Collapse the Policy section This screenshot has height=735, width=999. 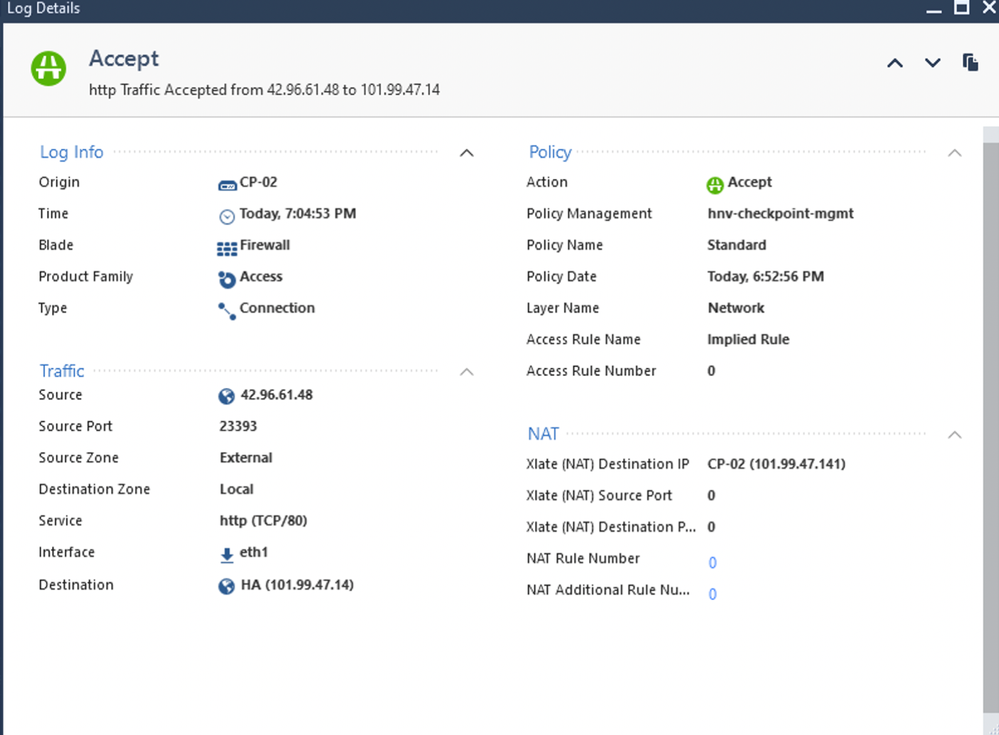tap(954, 153)
